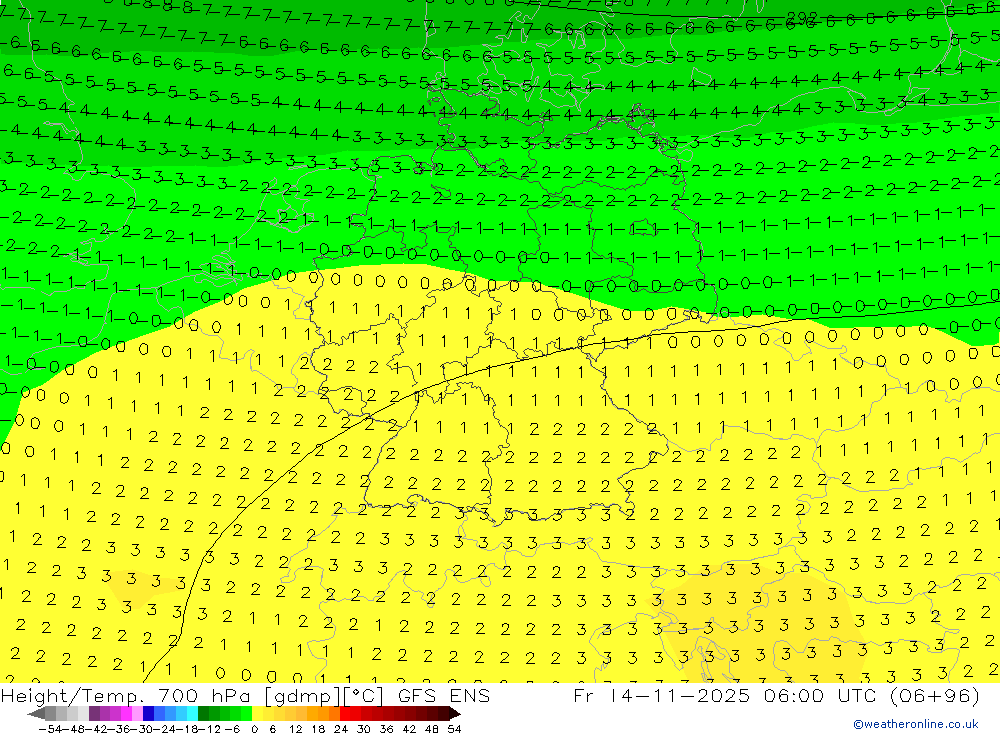Image resolution: width=1000 pixels, height=733 pixels.
Task: Click the legend value '18'
Action: click(x=318, y=729)
